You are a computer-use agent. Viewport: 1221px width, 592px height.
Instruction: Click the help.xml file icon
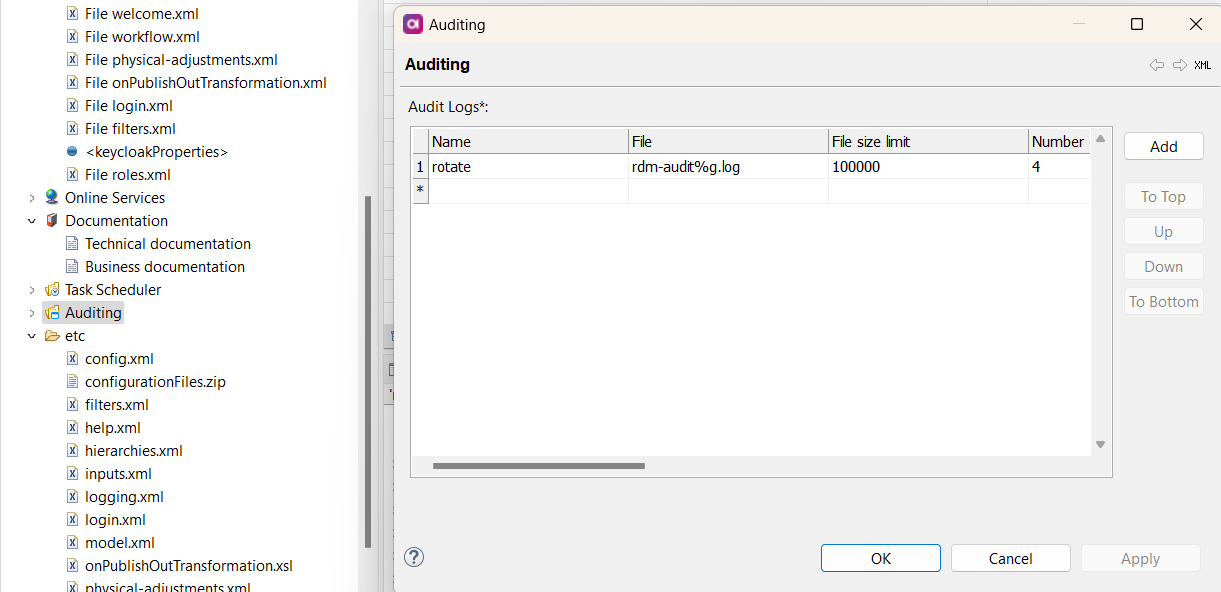coord(72,427)
